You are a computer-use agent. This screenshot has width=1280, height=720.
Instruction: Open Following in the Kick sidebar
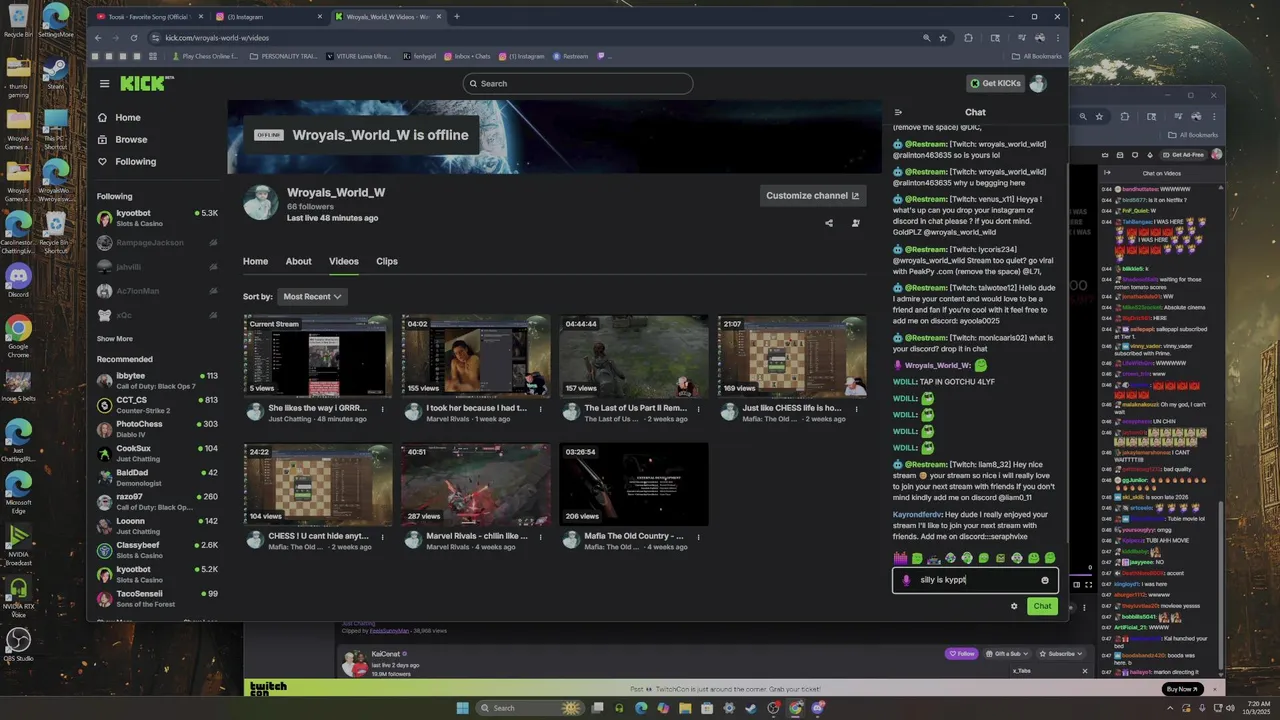pos(135,162)
